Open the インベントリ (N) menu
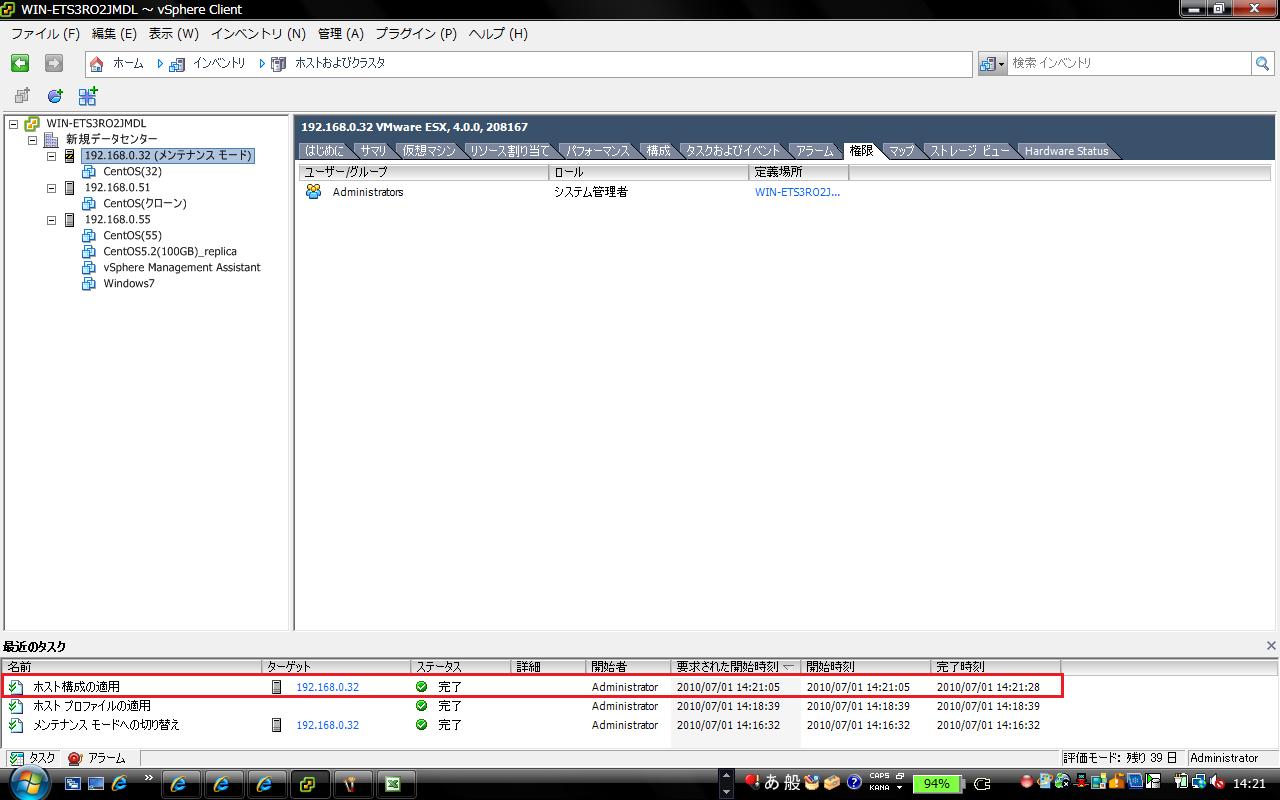The width and height of the screenshot is (1280, 800). [x=258, y=33]
